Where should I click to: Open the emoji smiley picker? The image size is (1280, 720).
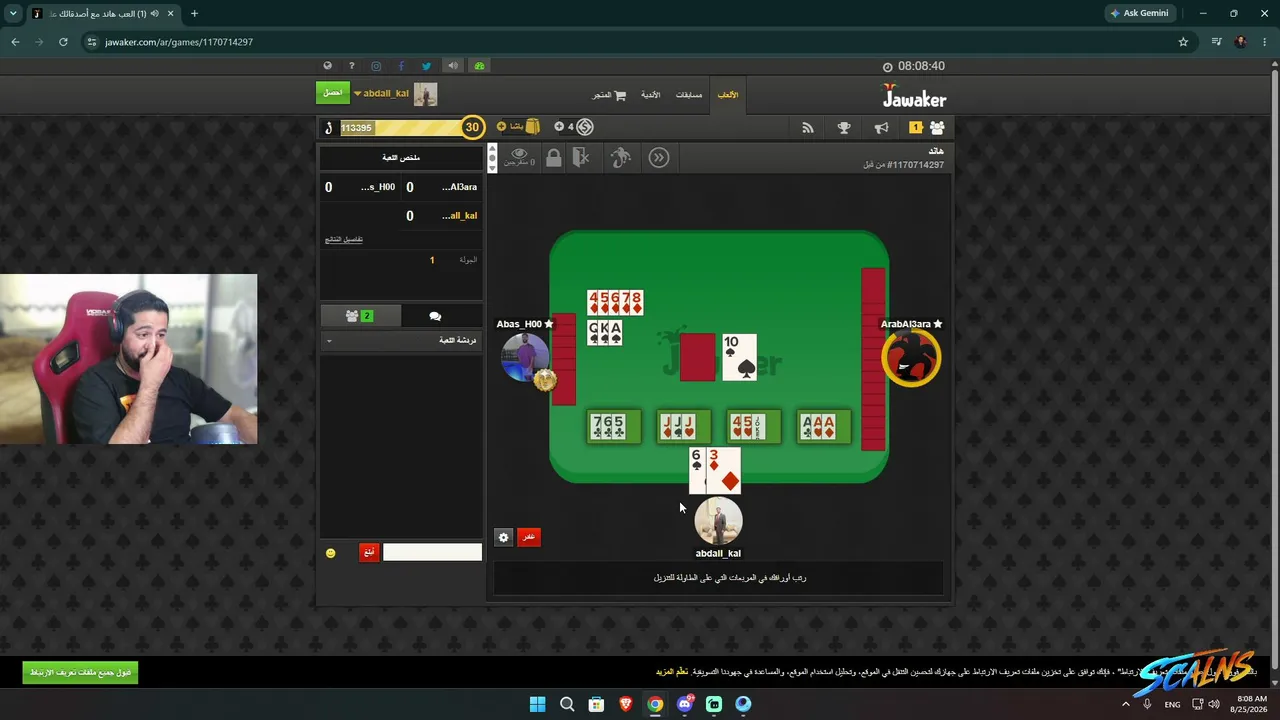tap(331, 553)
